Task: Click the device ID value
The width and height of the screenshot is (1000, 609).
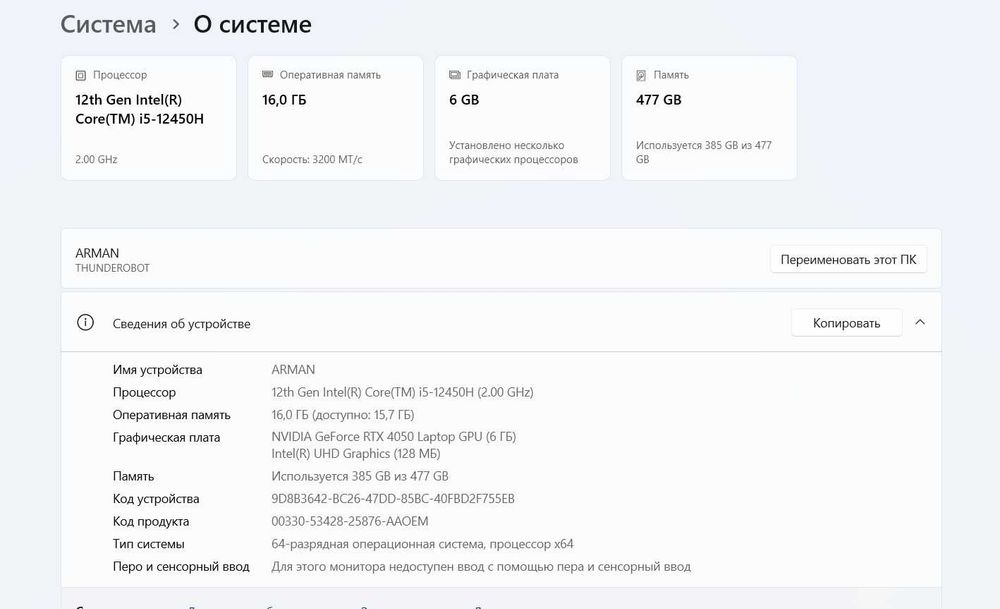Action: coord(393,499)
